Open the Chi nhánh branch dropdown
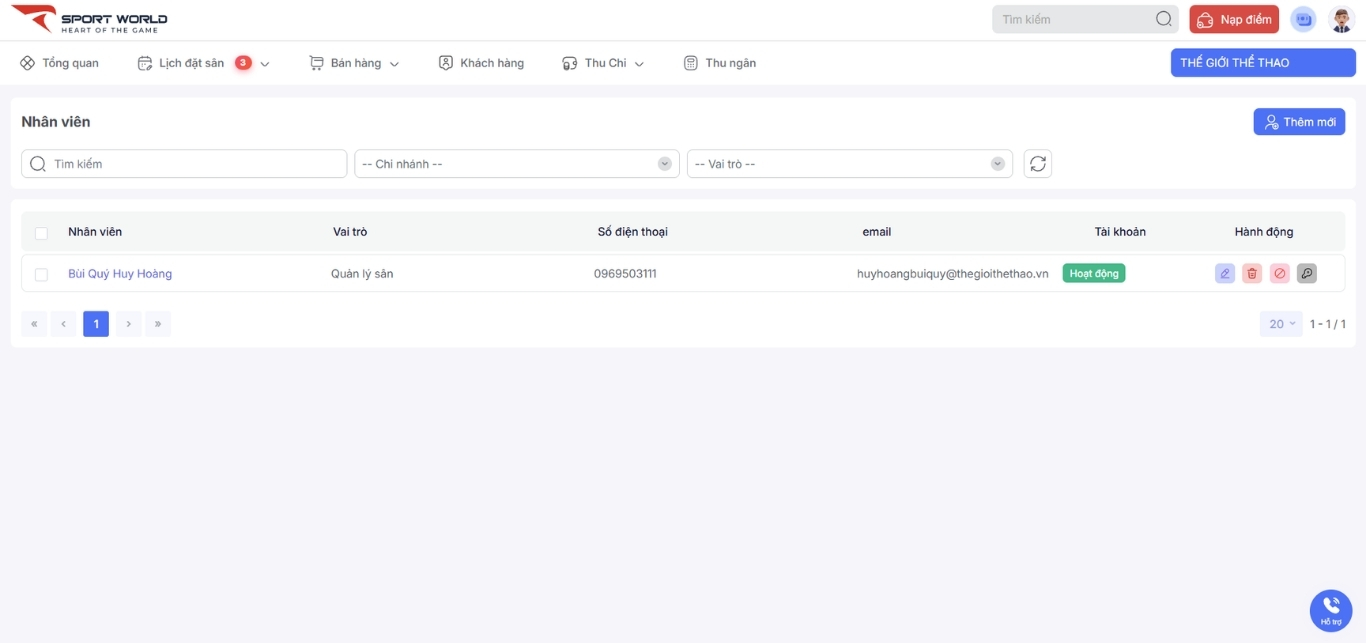 pos(516,164)
